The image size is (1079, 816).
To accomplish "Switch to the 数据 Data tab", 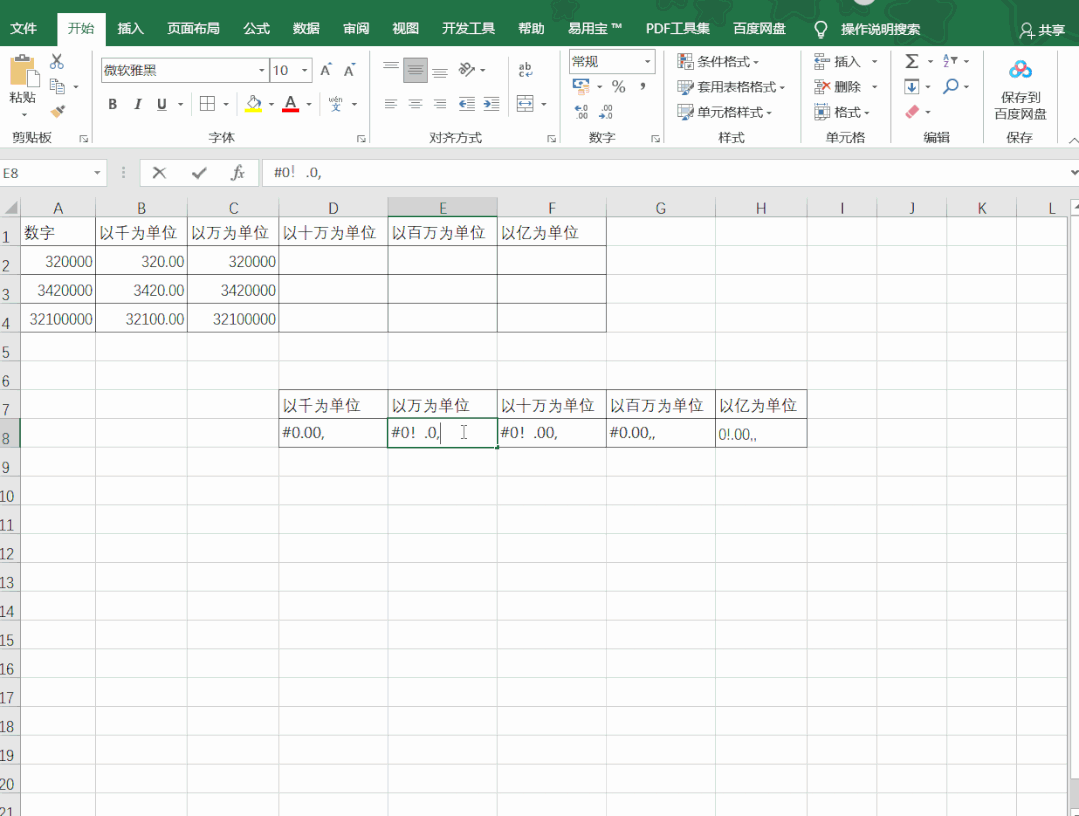I will click(x=306, y=29).
